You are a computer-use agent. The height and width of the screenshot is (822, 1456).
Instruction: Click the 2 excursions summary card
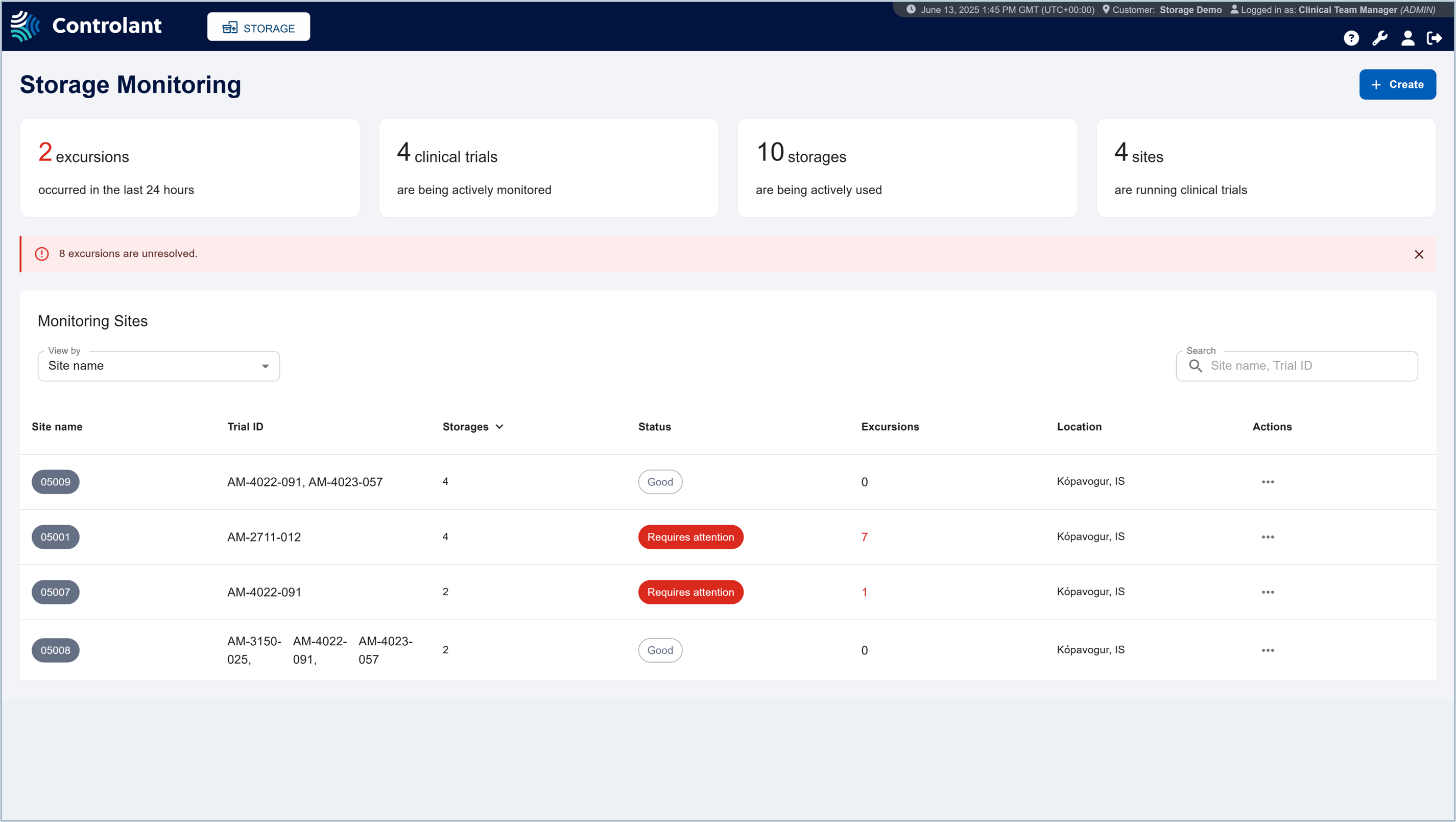coord(190,168)
